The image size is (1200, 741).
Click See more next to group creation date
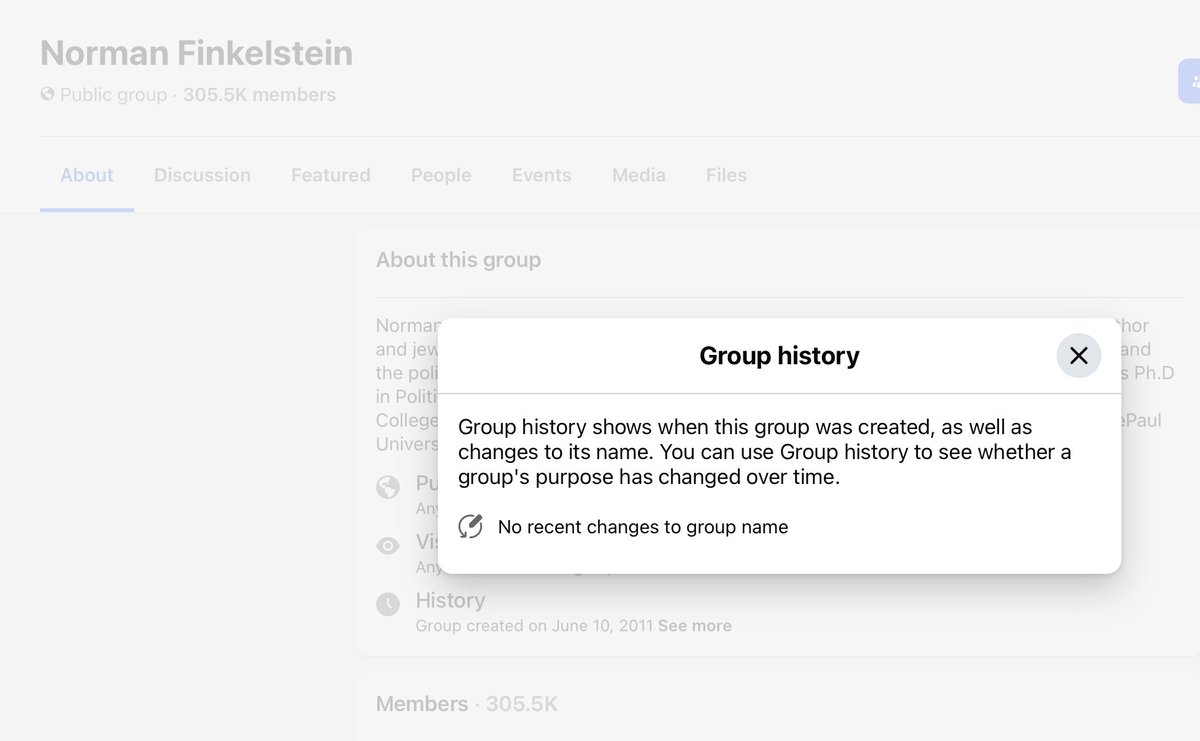pos(695,626)
